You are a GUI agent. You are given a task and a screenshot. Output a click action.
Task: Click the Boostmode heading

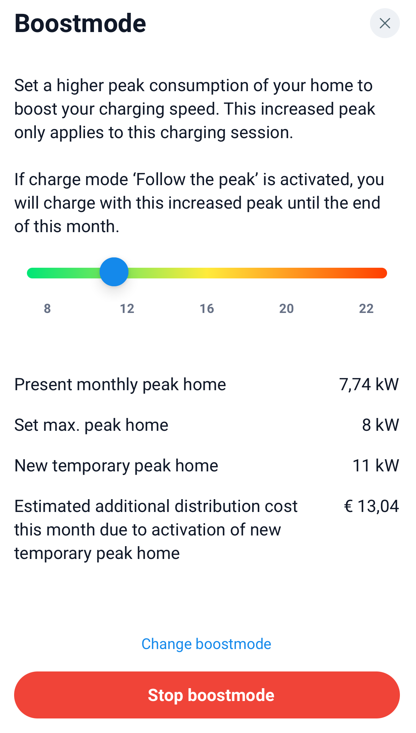click(x=80, y=23)
